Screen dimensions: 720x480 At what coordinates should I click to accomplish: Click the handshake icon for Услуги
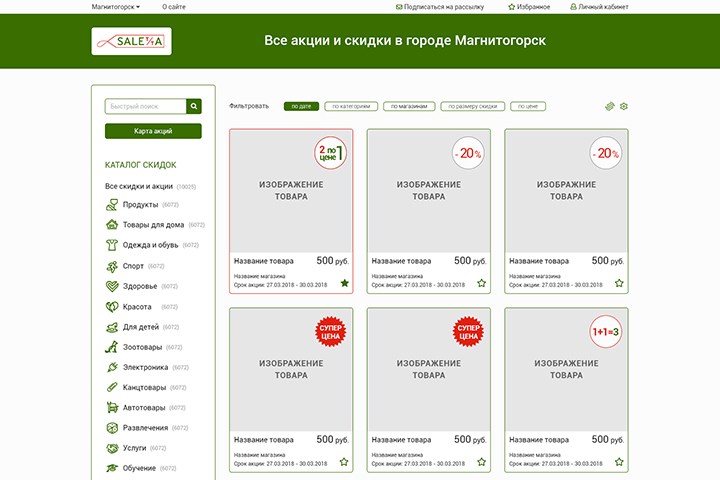[x=112, y=448]
